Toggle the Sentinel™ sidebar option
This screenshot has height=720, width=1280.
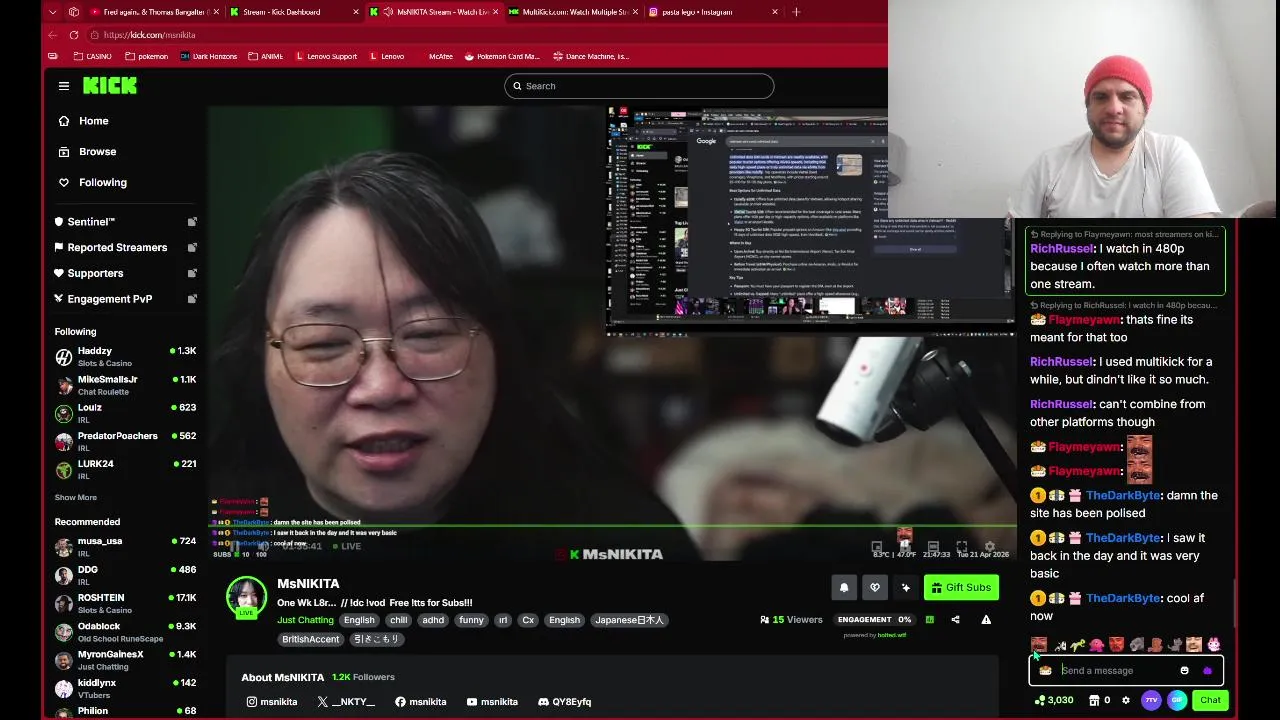pyautogui.click(x=126, y=222)
